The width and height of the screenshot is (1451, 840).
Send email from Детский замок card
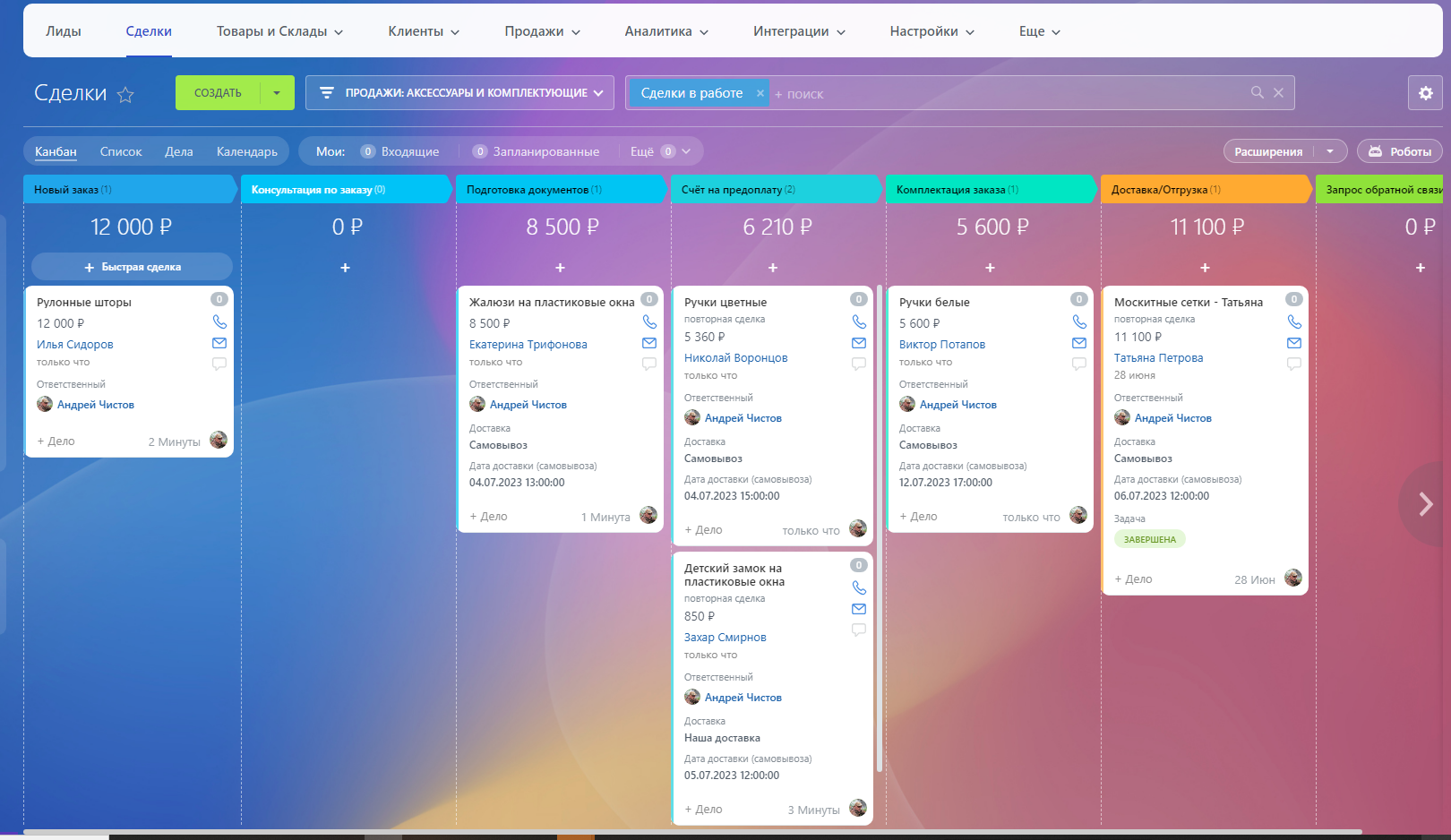[x=859, y=609]
